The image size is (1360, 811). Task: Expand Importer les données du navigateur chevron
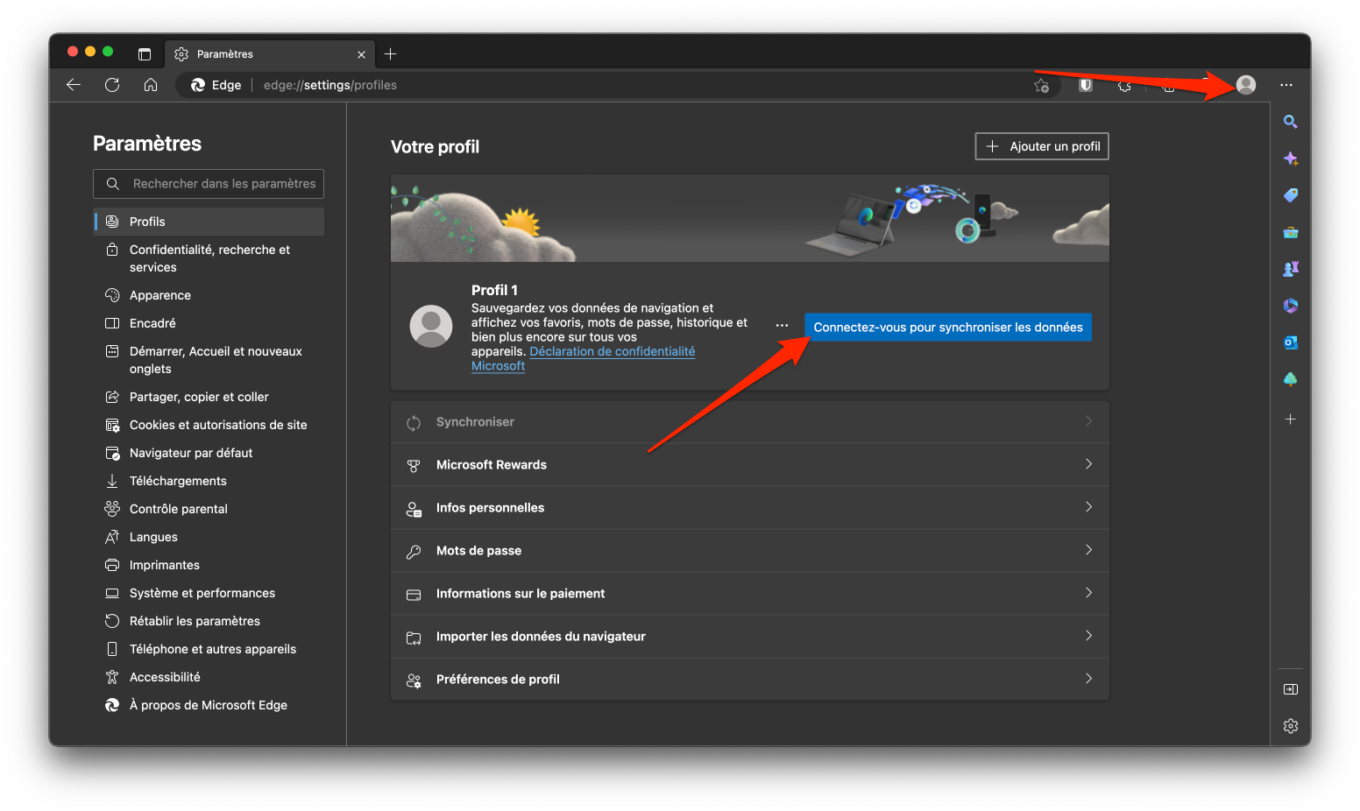(x=1089, y=636)
